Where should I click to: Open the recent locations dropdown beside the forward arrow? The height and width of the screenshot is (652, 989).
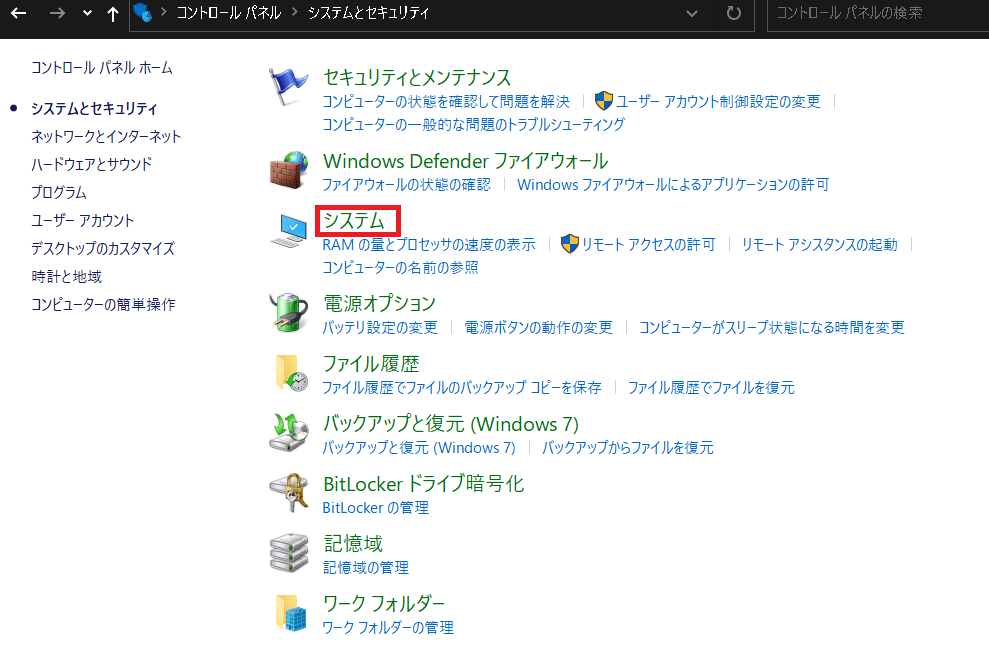click(x=87, y=14)
